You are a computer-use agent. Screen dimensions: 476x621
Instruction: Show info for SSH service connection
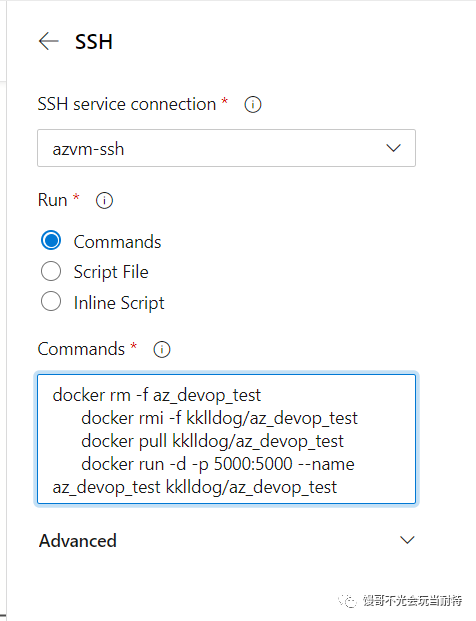[x=253, y=105]
